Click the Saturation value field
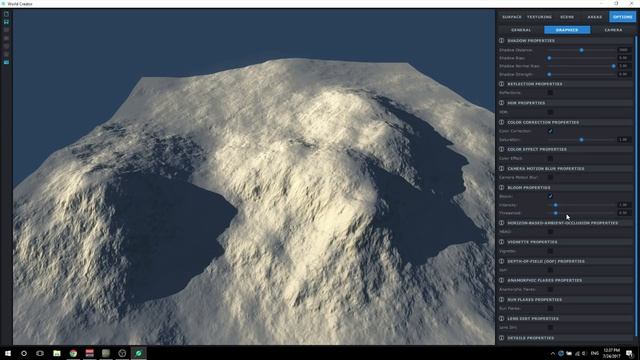Viewport: 640px width, 360px height. coord(623,140)
